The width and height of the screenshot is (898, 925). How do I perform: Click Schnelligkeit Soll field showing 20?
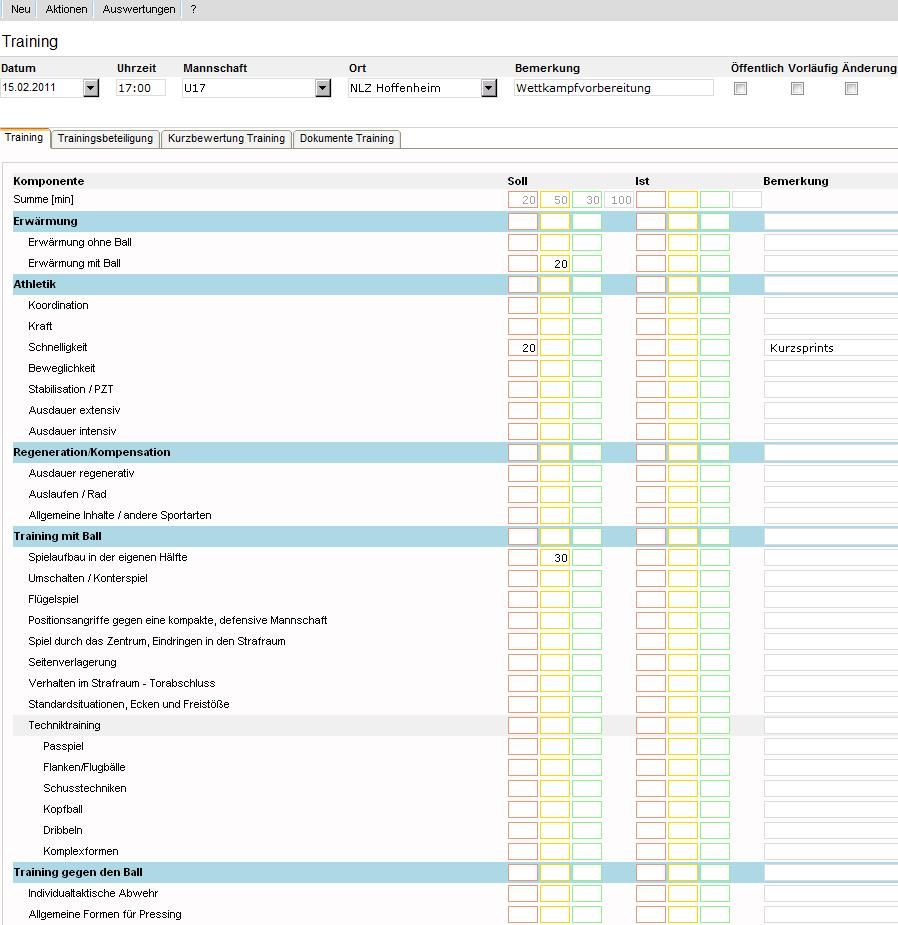pos(523,348)
